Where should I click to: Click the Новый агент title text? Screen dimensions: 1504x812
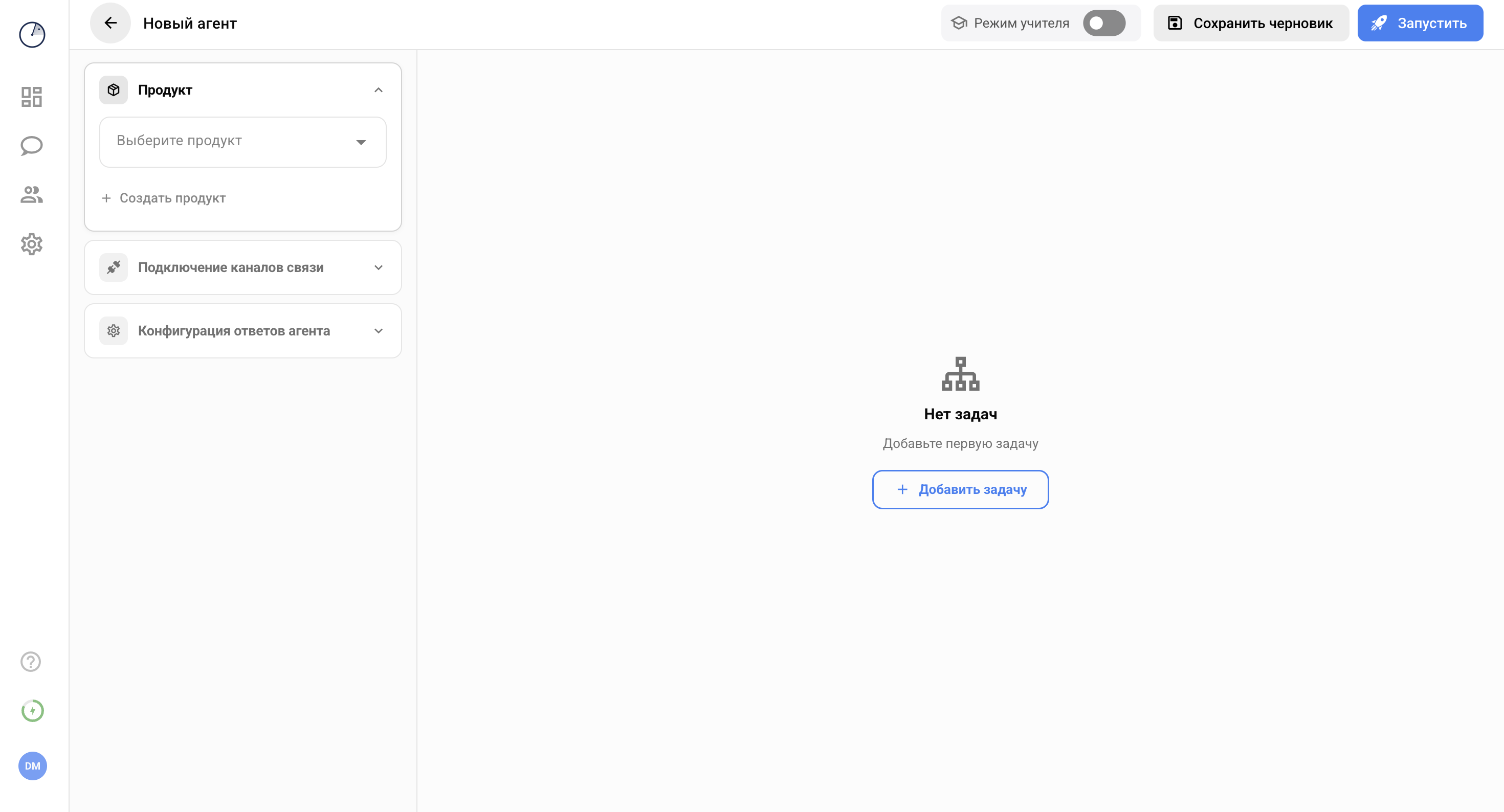tap(190, 24)
